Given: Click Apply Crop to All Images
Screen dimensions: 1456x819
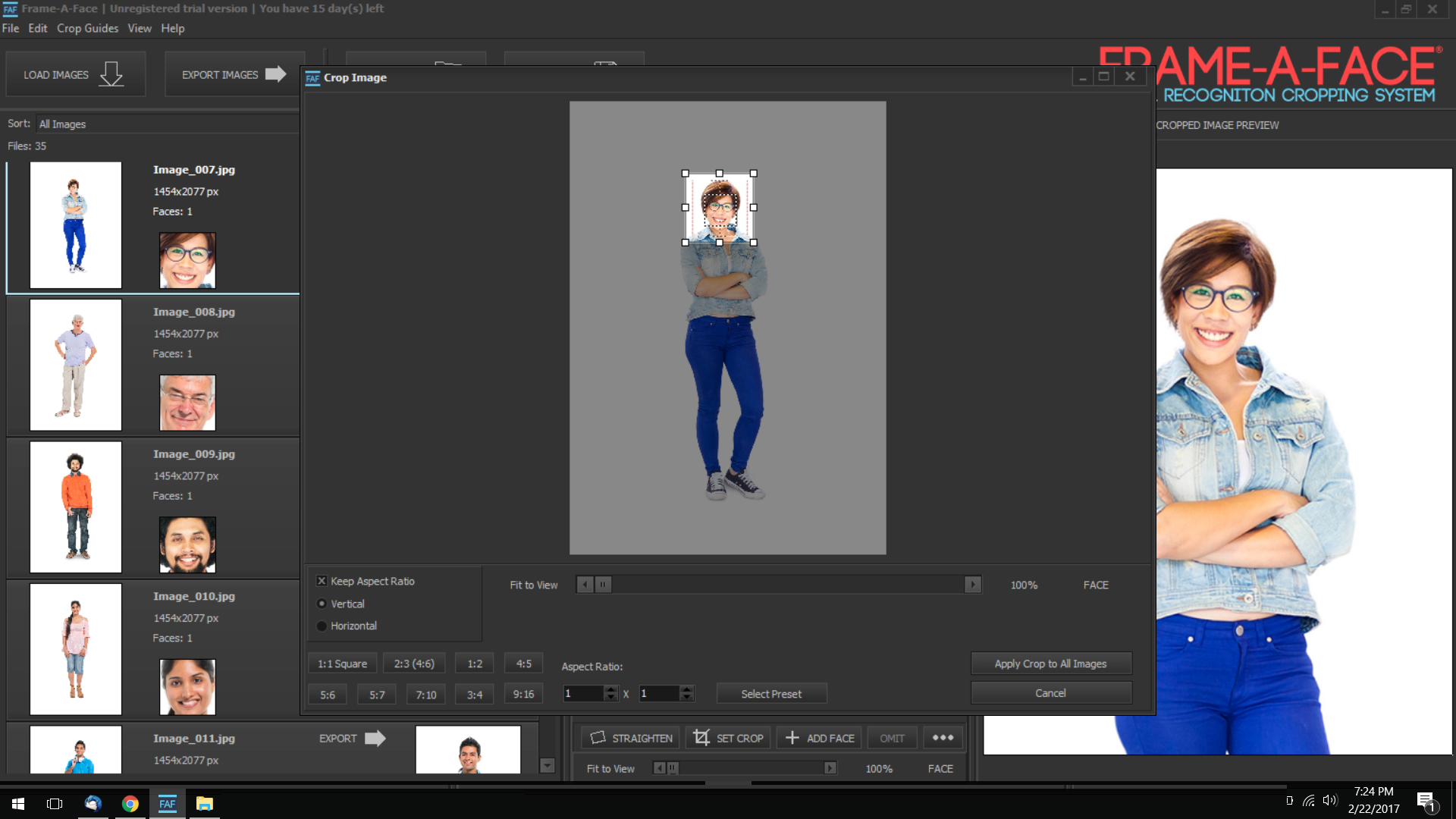Looking at the screenshot, I should (1050, 663).
